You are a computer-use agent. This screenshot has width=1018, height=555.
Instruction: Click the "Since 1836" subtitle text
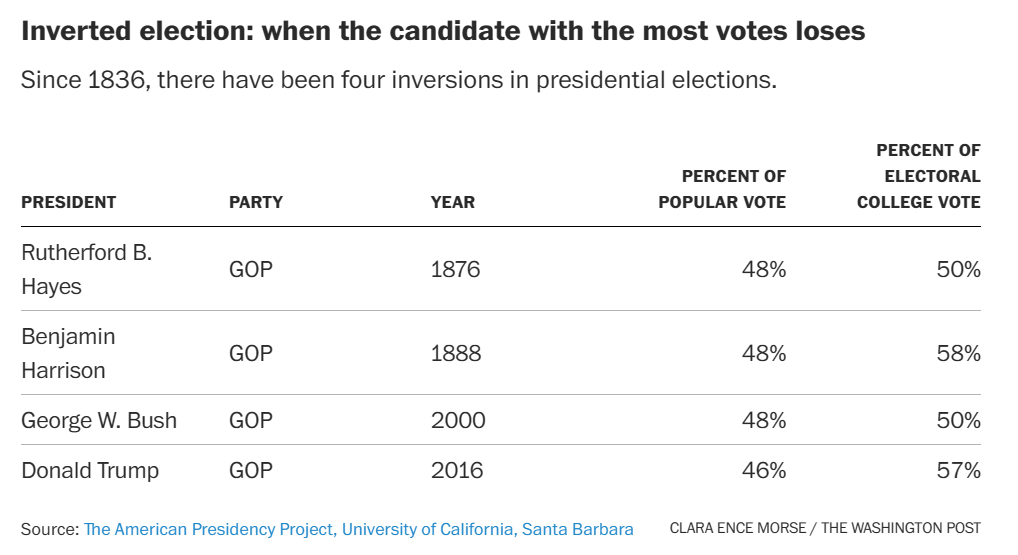(398, 80)
